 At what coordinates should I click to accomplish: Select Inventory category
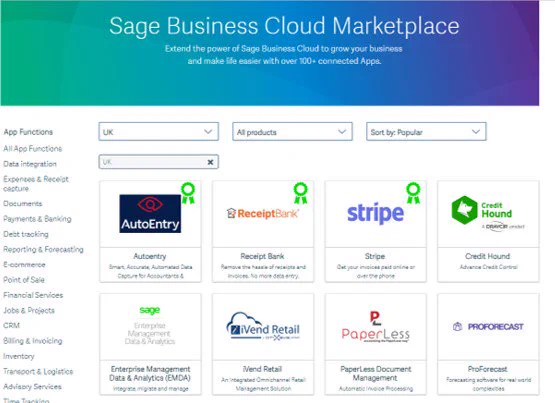pos(19,356)
